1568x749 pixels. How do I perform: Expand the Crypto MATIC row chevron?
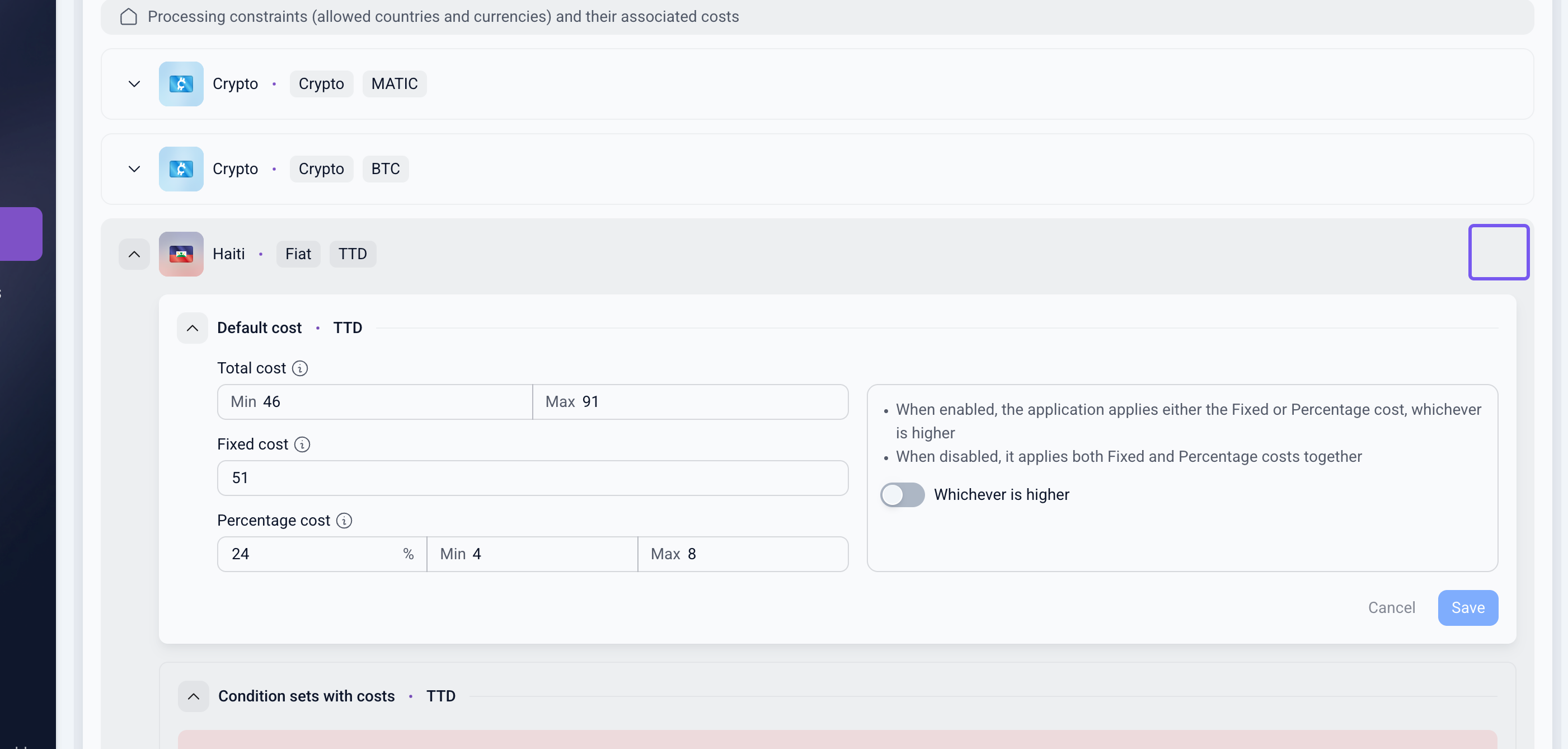(x=134, y=84)
